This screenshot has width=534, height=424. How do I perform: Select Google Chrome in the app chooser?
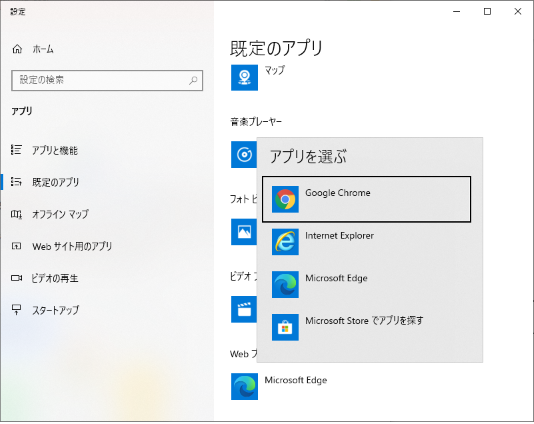(x=366, y=199)
